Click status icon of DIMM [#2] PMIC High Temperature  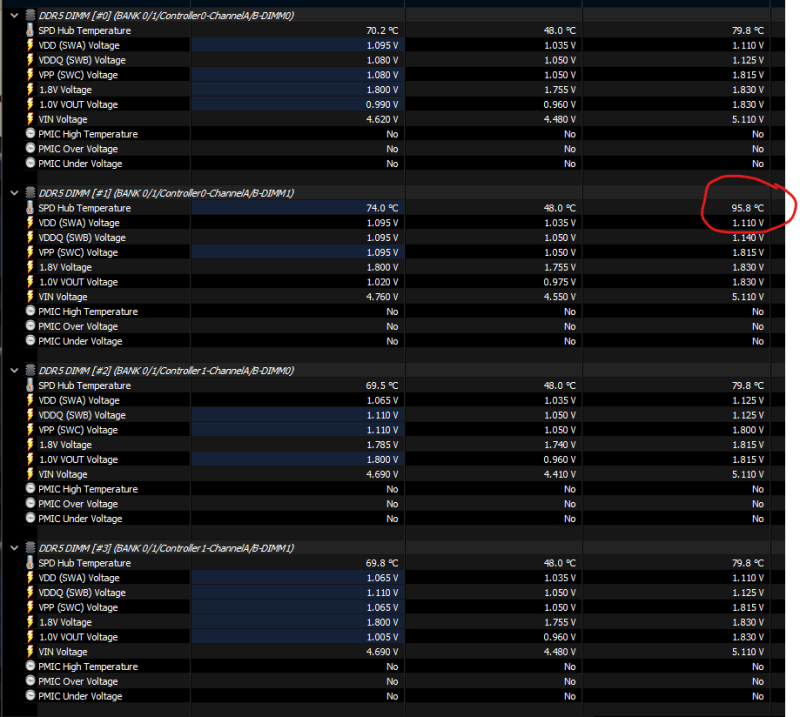tap(31, 489)
